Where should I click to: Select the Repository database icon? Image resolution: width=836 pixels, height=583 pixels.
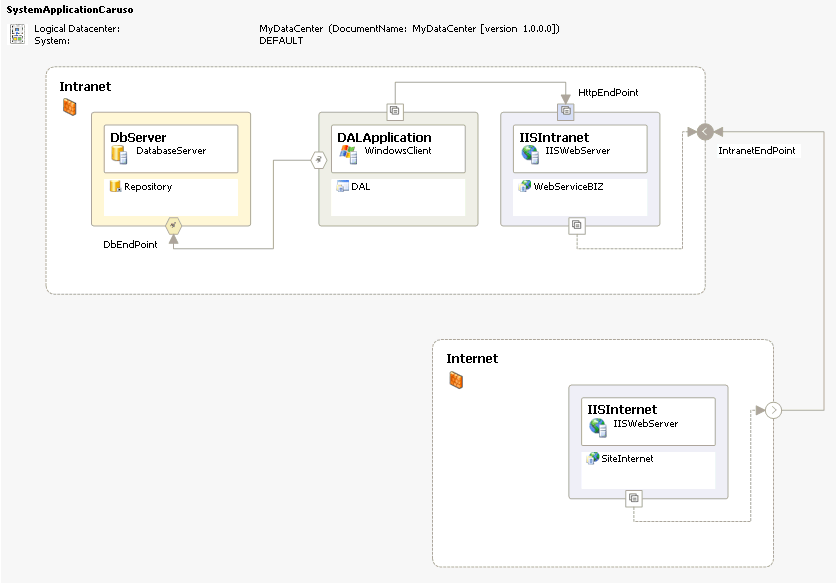pos(115,186)
